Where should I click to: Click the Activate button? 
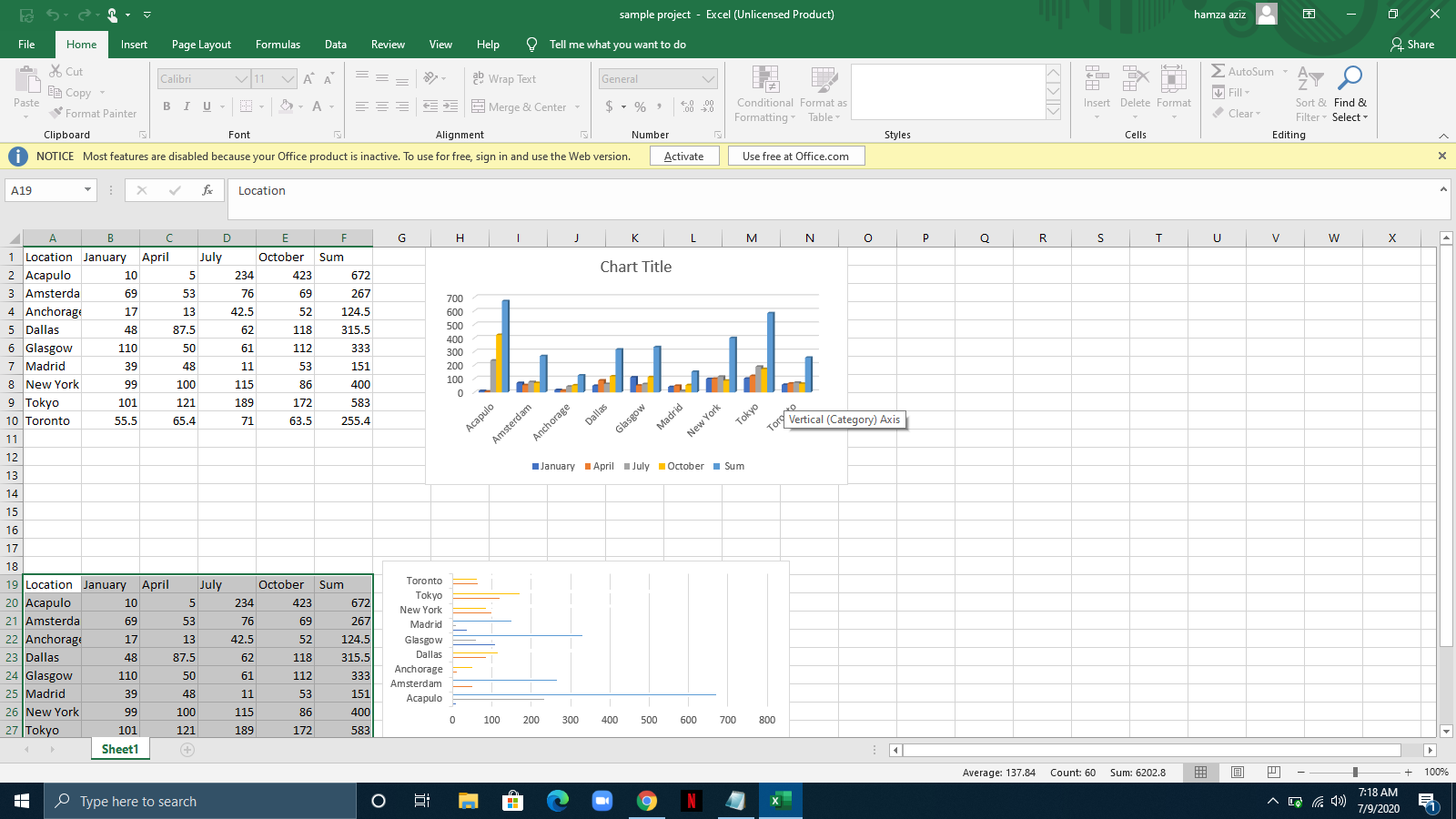[683, 156]
